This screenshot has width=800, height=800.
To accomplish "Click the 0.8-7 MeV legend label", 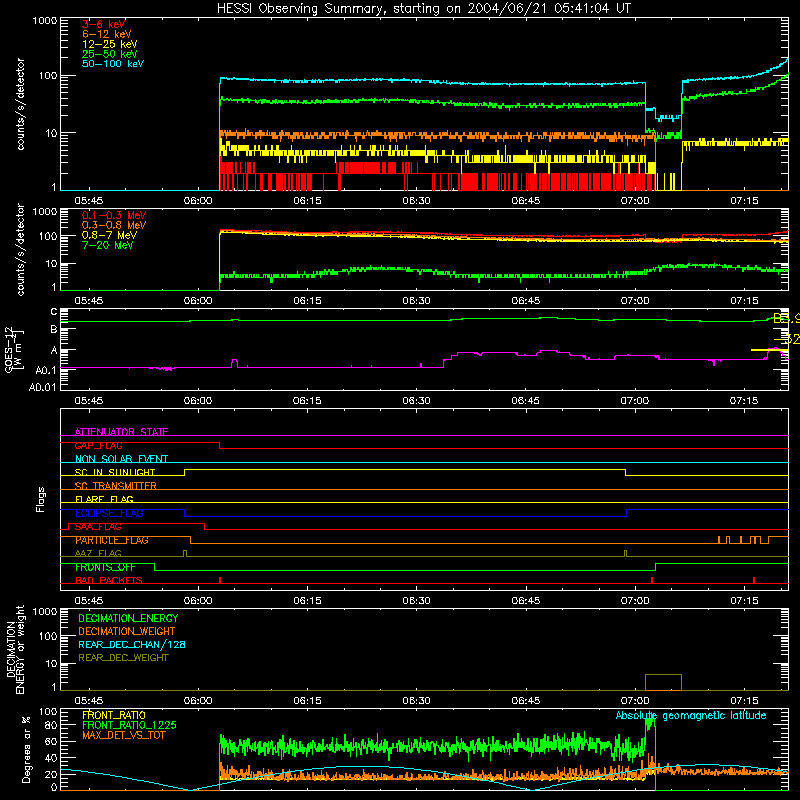I will click(109, 235).
